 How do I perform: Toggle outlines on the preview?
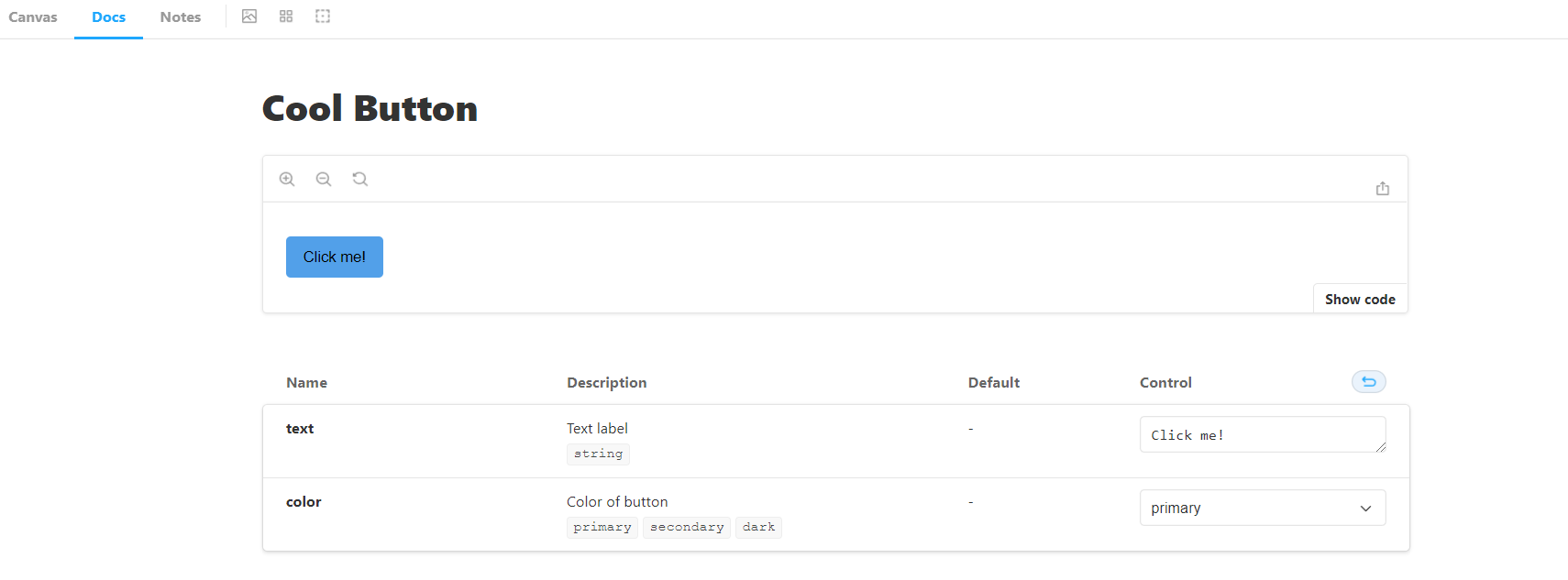click(x=322, y=16)
